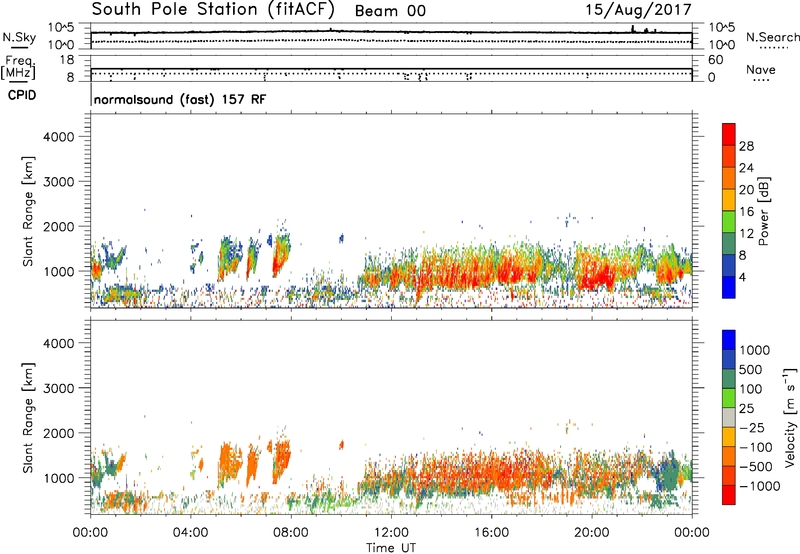Click the date '15/Aug/2017'
800x554 pixels.
(x=639, y=10)
